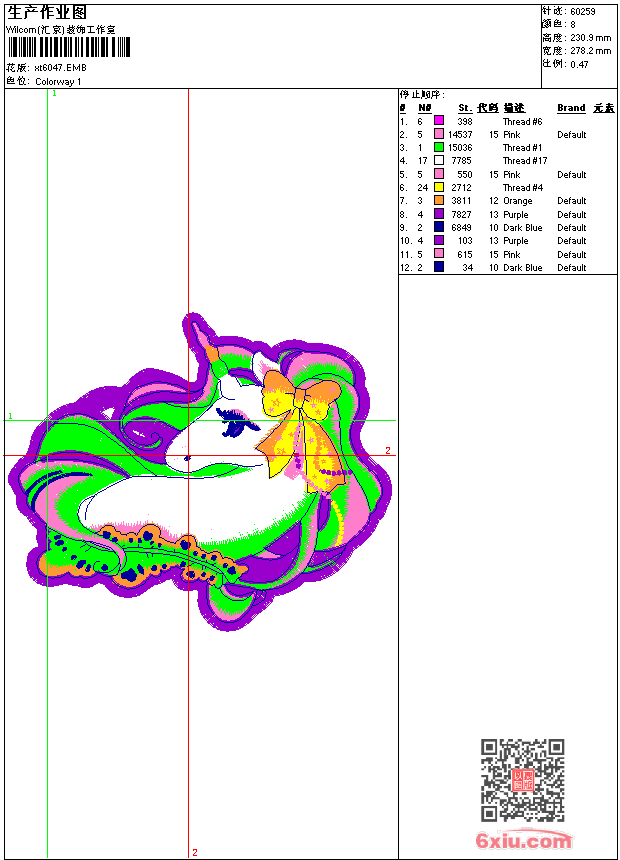620x860 pixels.
Task: Select stitch count value 550
Action: (x=465, y=175)
